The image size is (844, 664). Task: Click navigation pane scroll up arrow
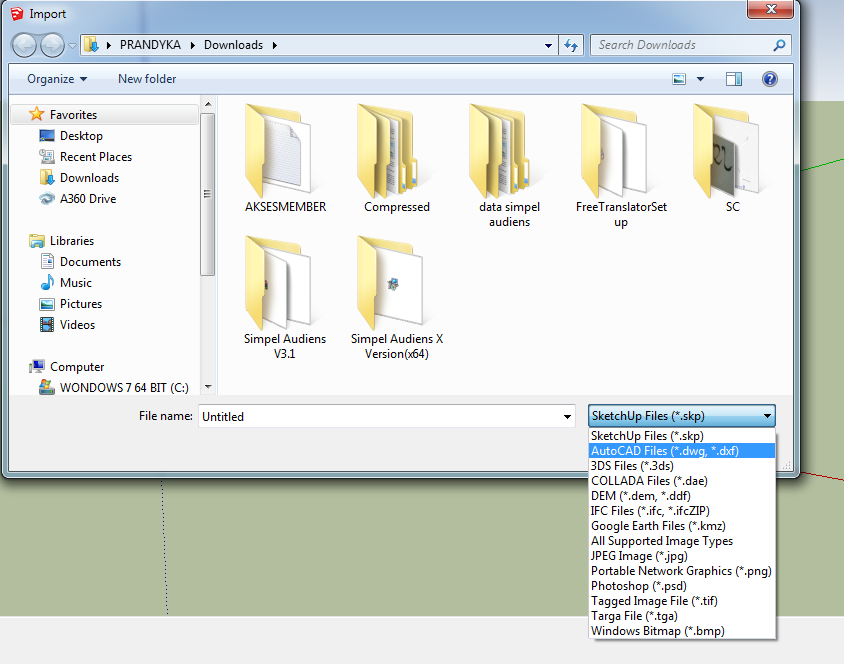208,103
